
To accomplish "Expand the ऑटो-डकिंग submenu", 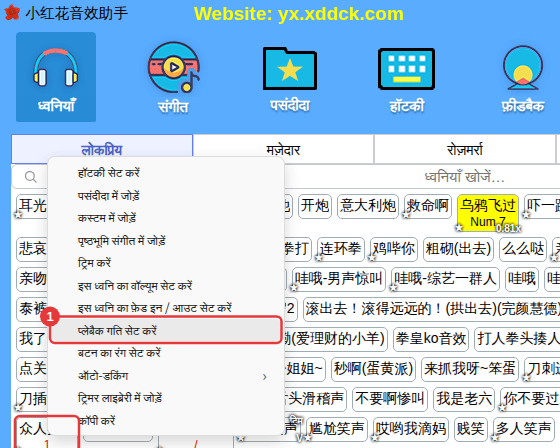I will (166, 376).
